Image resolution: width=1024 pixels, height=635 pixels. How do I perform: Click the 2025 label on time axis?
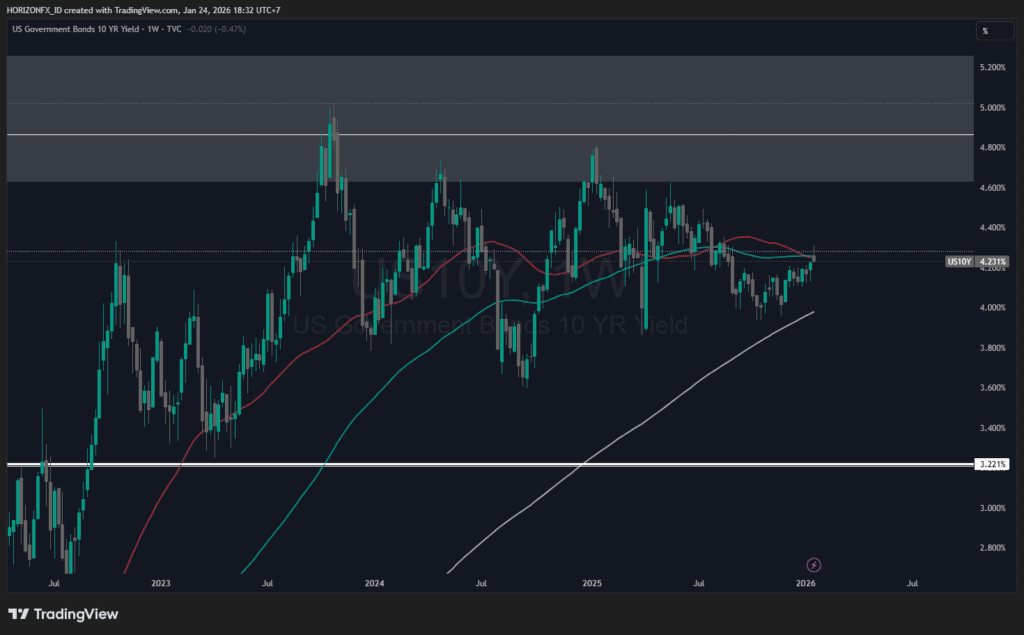click(591, 582)
